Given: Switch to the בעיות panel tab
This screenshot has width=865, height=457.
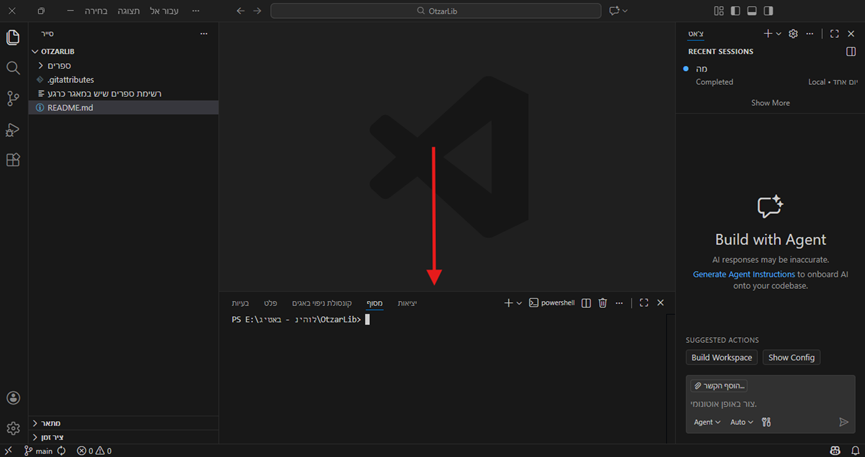Looking at the screenshot, I should [x=241, y=303].
